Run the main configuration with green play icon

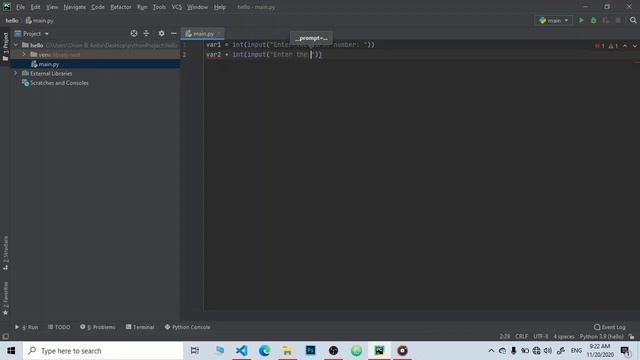pos(581,20)
